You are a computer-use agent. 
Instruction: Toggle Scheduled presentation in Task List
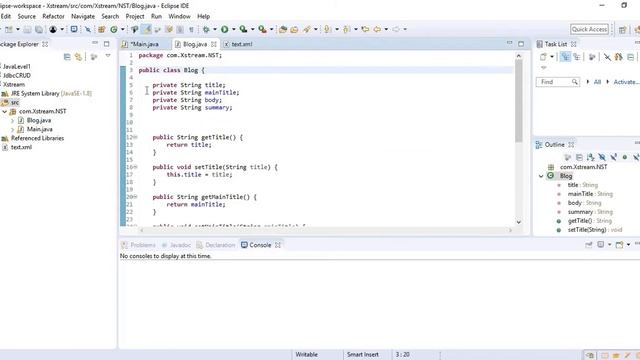[577, 57]
